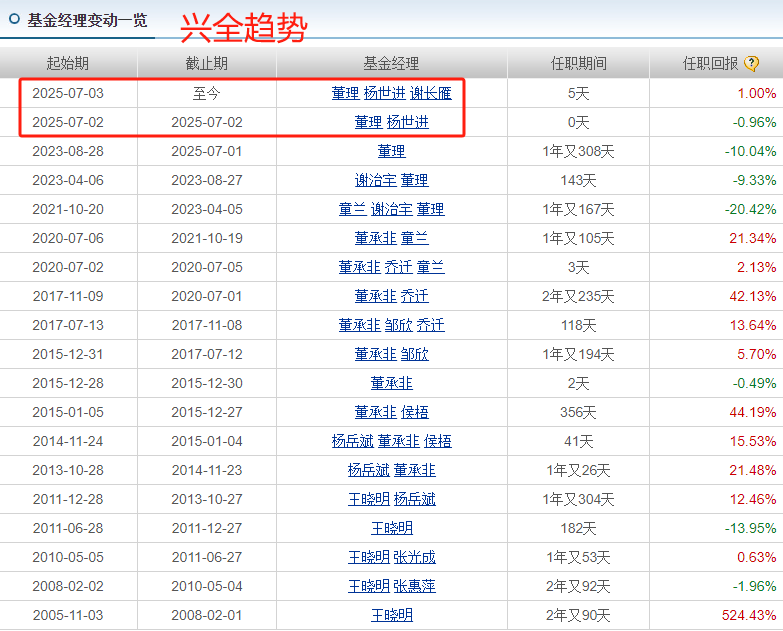Select start date 2014-11-24
The width and height of the screenshot is (783, 631).
point(68,441)
